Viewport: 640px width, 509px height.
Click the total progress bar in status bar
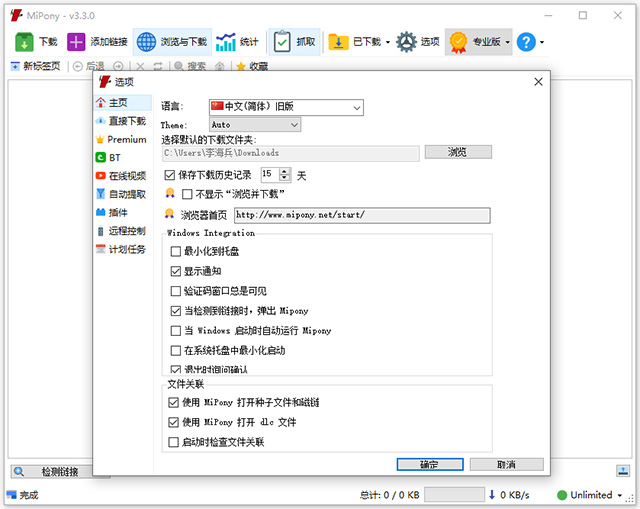[454, 495]
